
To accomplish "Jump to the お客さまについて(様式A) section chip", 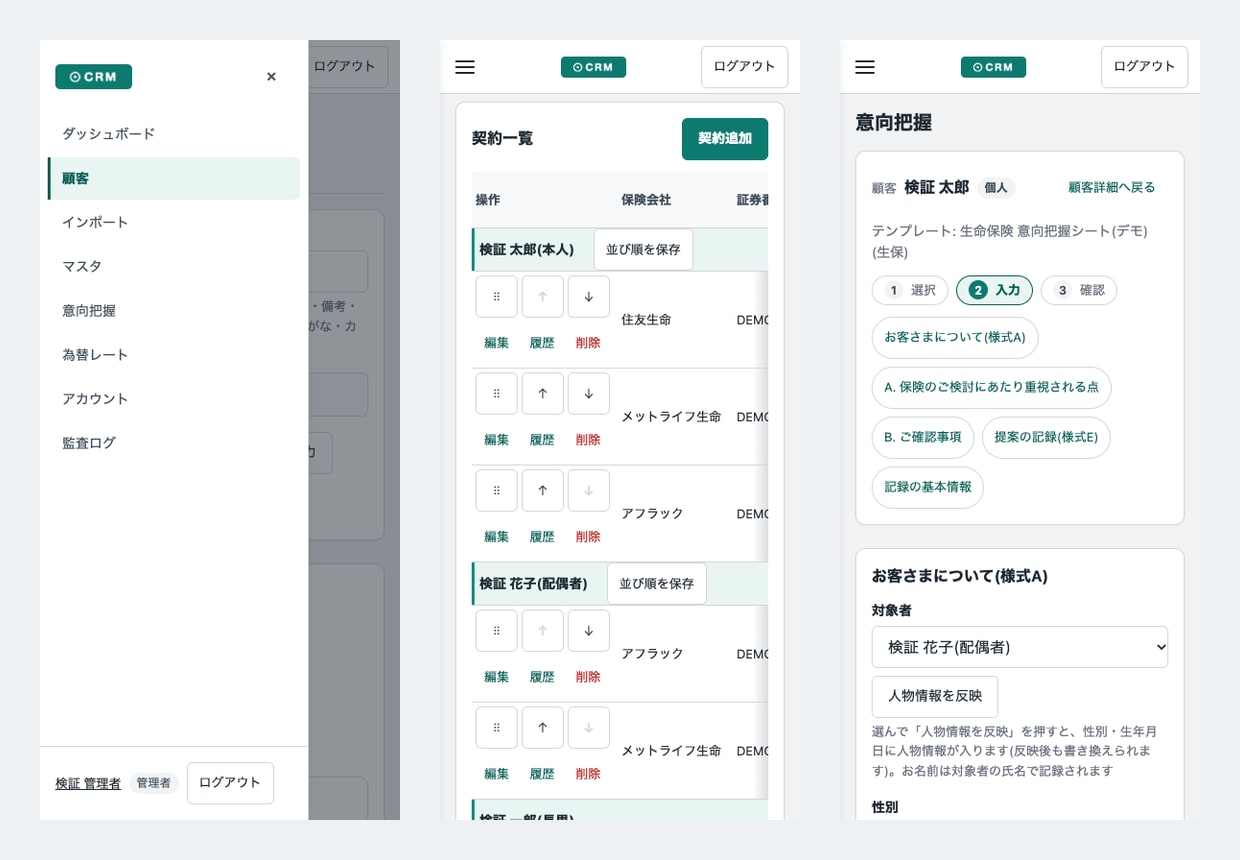I will coord(955,338).
